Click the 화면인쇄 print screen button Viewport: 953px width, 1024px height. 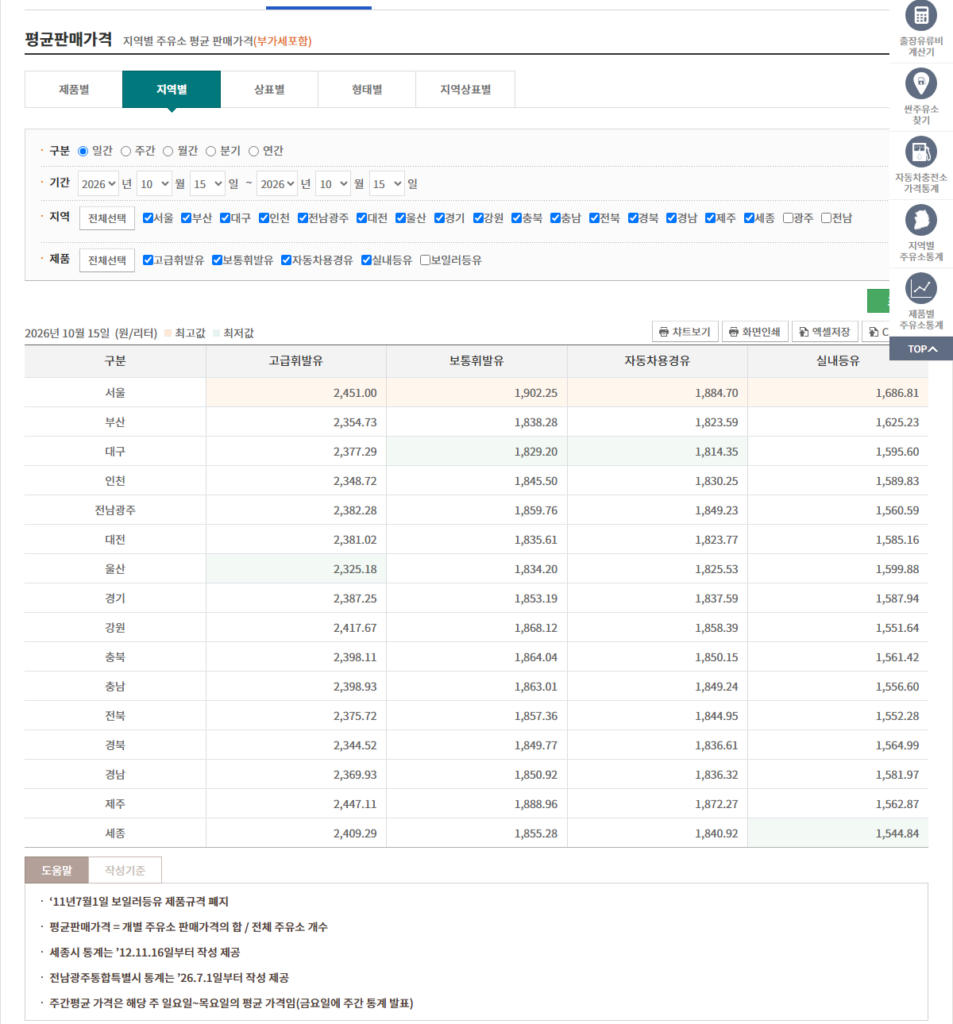click(755, 332)
